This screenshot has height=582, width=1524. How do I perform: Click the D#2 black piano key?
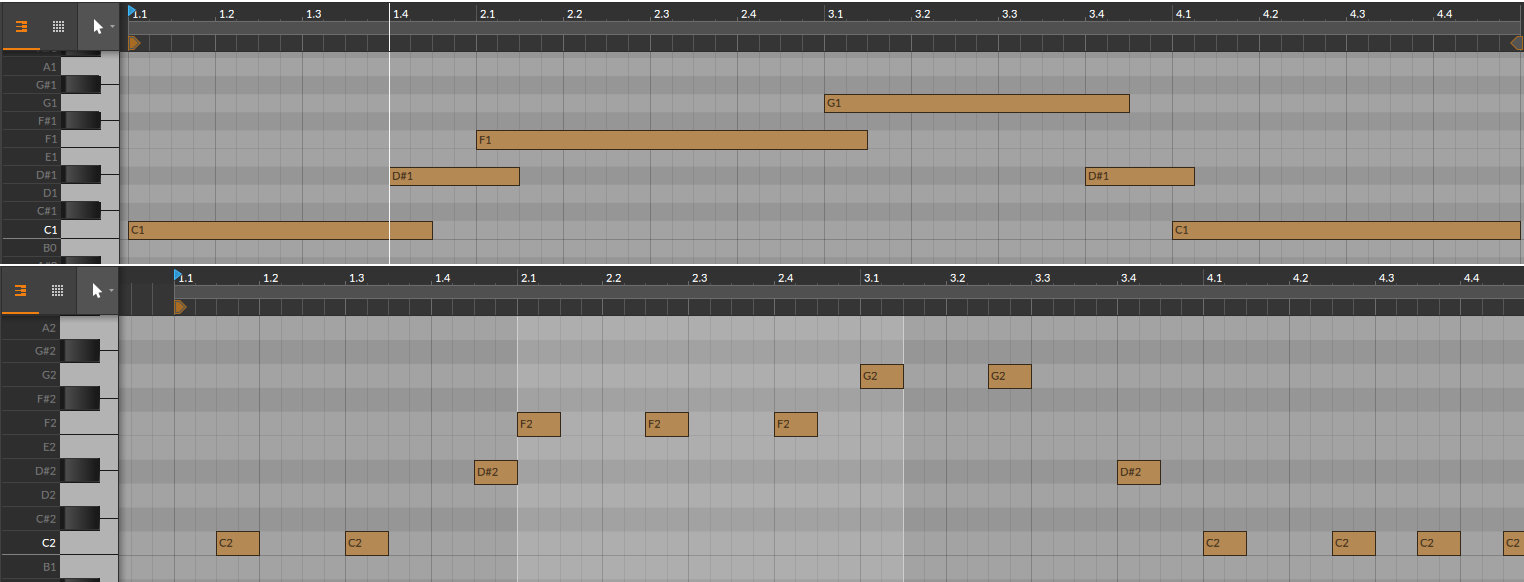(x=82, y=471)
